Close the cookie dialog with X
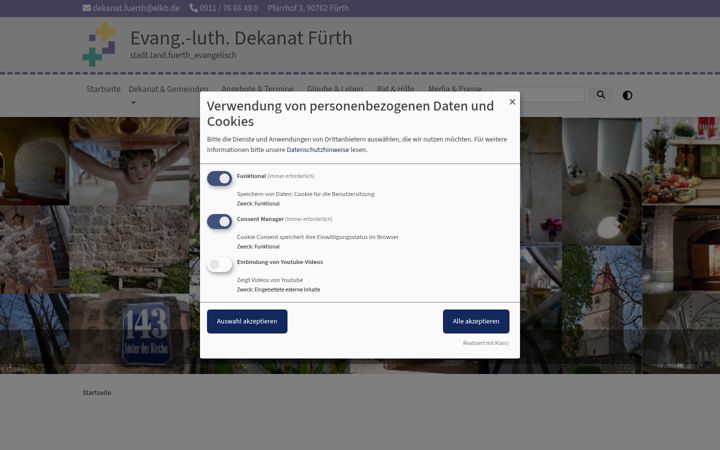Image resolution: width=720 pixels, height=450 pixels. point(512,102)
